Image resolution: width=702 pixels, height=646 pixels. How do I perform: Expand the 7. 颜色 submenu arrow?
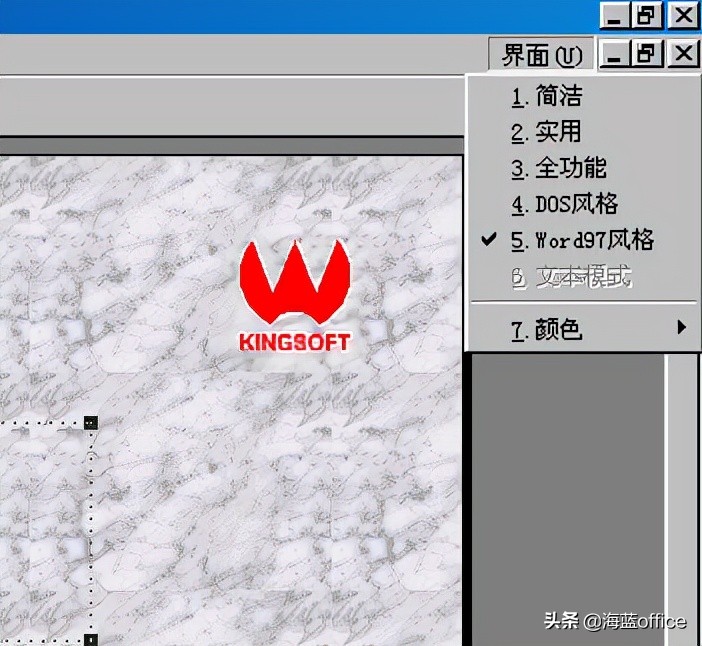(681, 328)
